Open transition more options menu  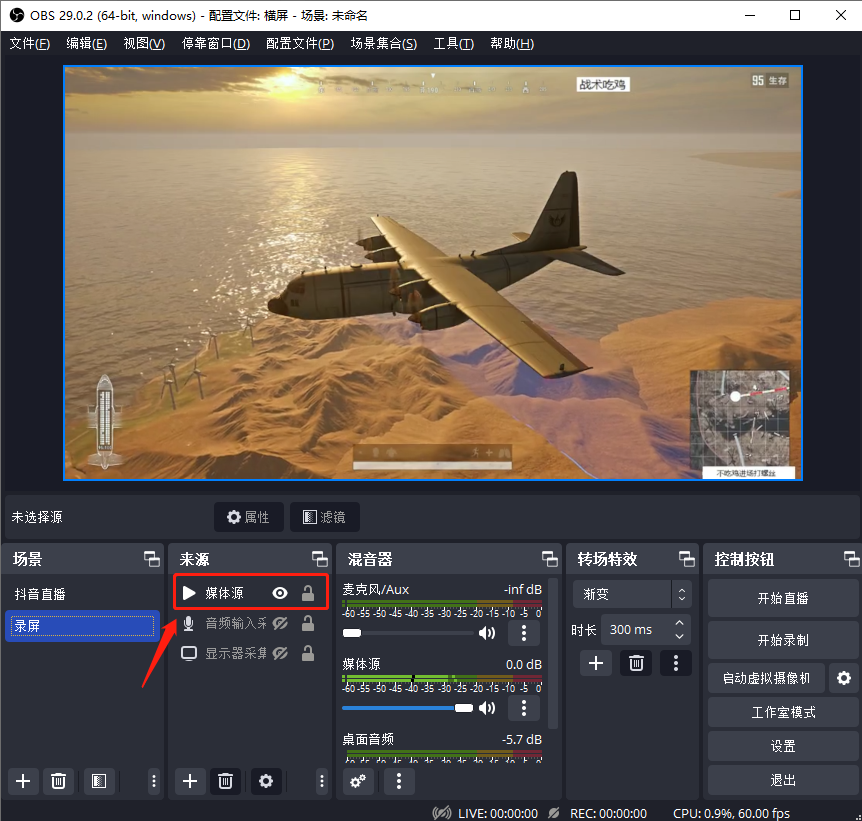(676, 663)
